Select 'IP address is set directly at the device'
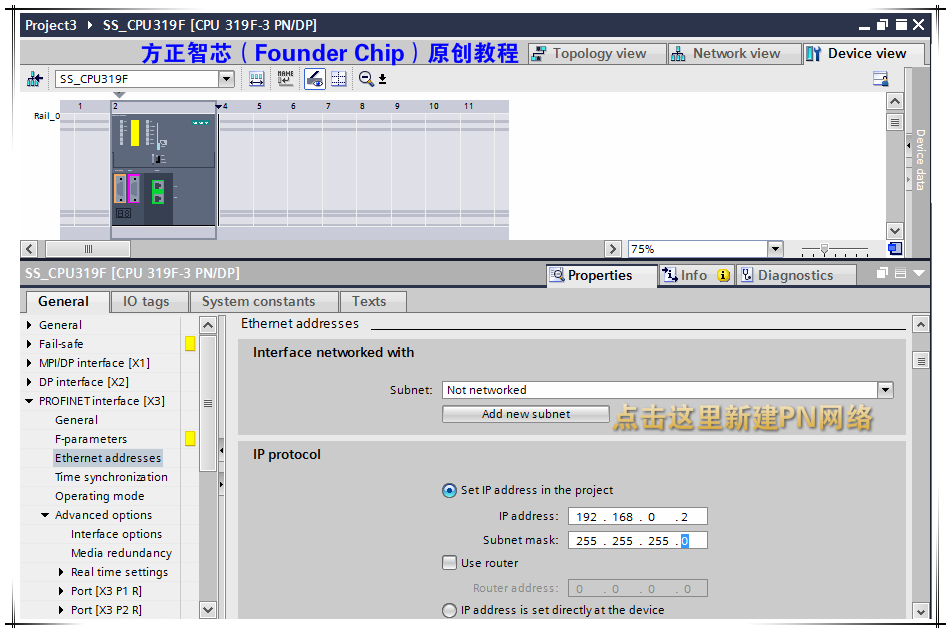The height and width of the screenshot is (633, 951). 450,610
